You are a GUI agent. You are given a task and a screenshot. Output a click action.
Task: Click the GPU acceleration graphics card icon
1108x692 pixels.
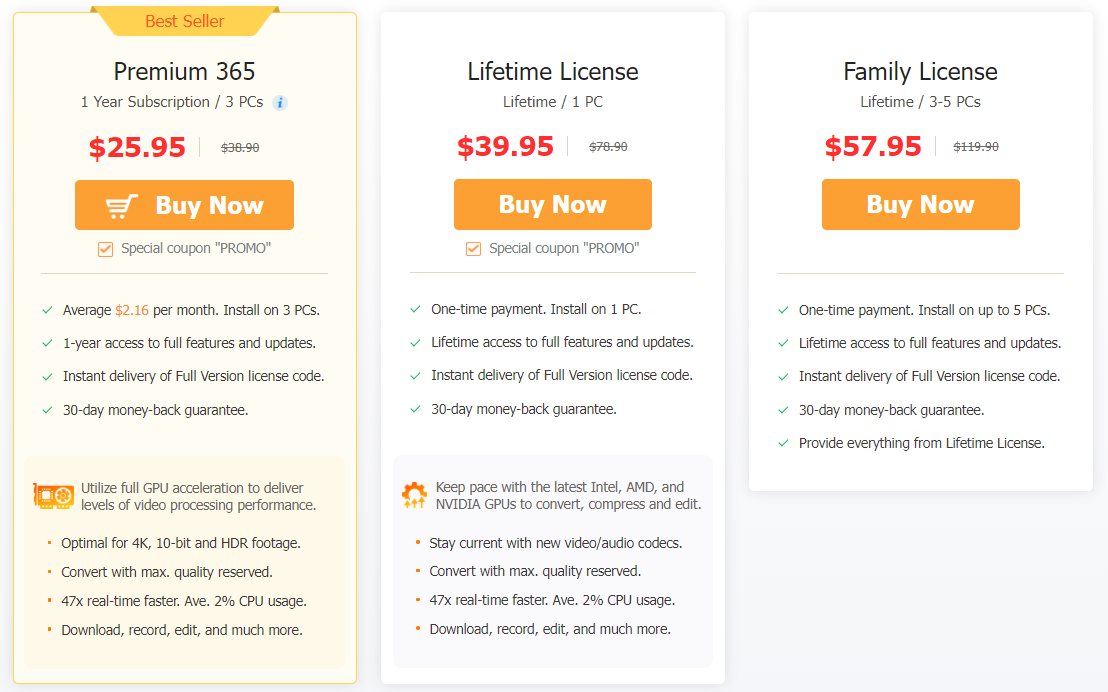coord(53,496)
